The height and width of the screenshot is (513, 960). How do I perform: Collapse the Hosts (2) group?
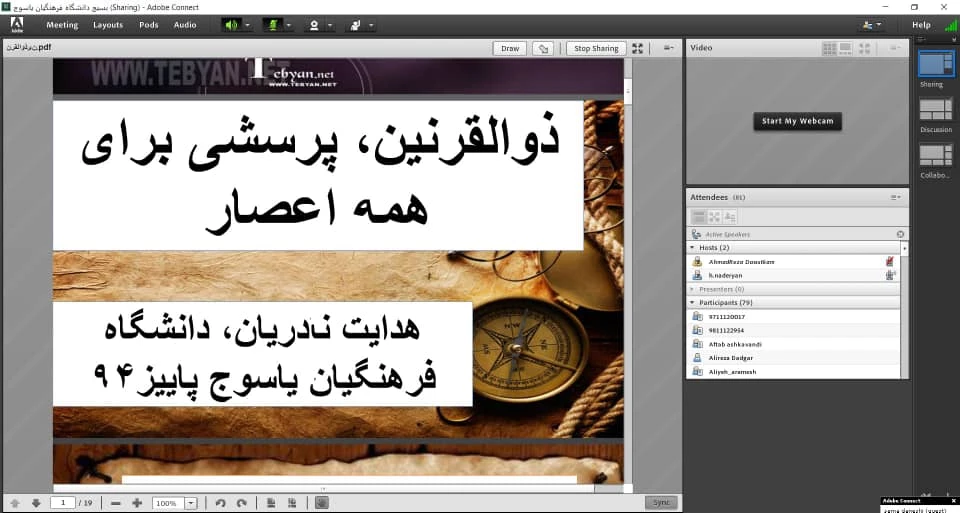(691, 247)
